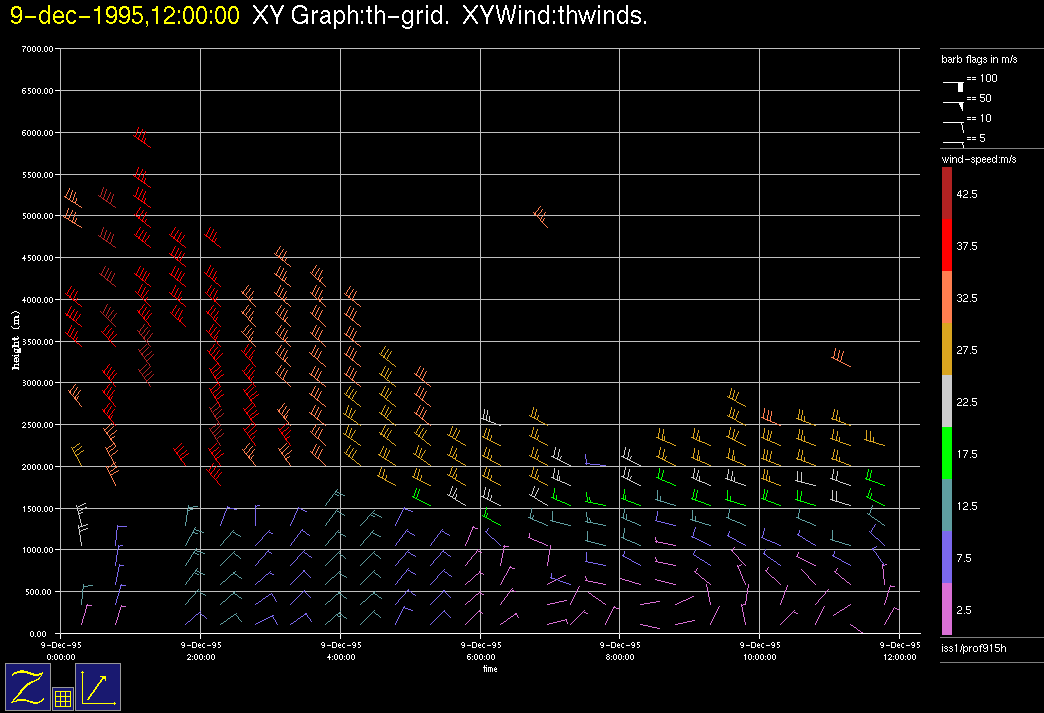Click the pink 2.5 wind-speed swatch

click(x=947, y=609)
